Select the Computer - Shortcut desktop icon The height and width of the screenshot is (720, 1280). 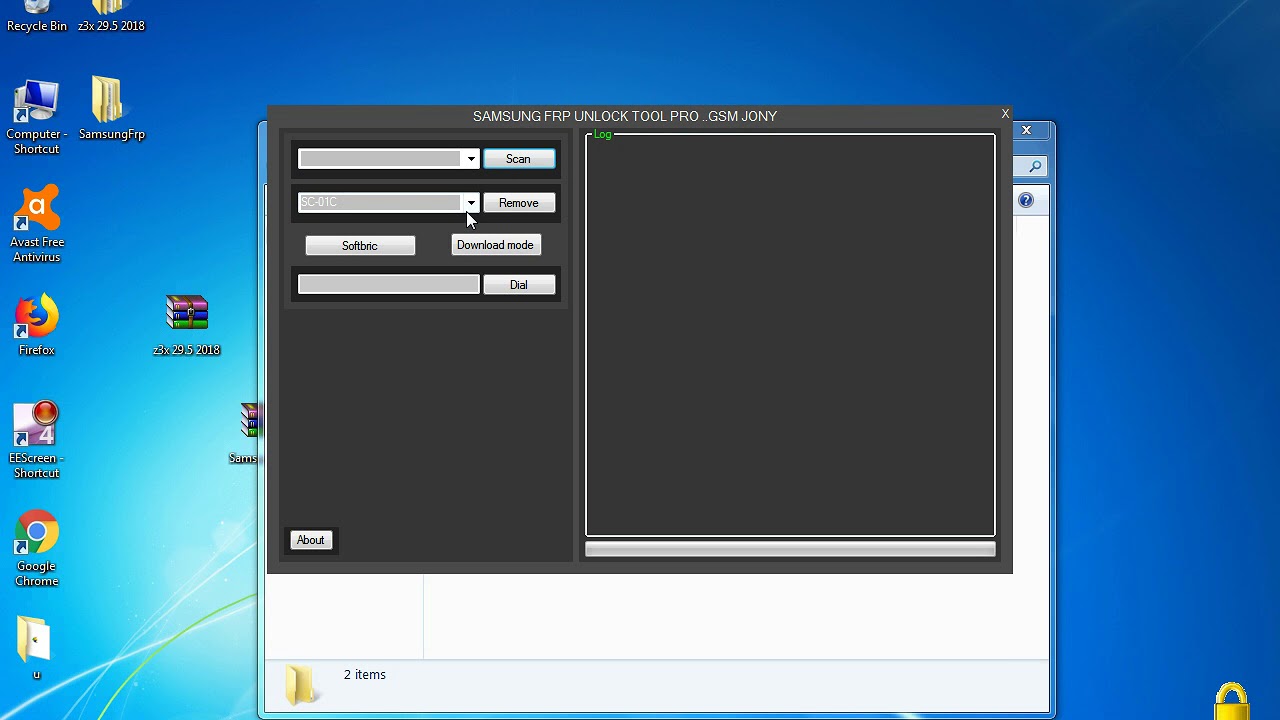coord(37,117)
